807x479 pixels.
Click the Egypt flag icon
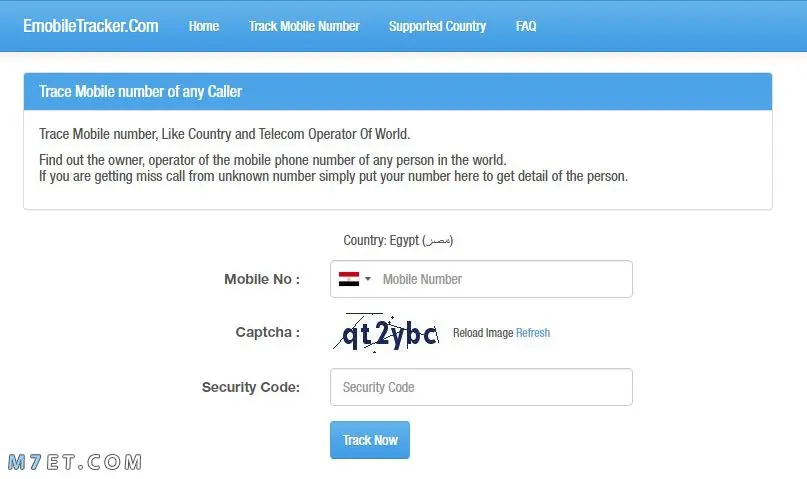point(348,279)
